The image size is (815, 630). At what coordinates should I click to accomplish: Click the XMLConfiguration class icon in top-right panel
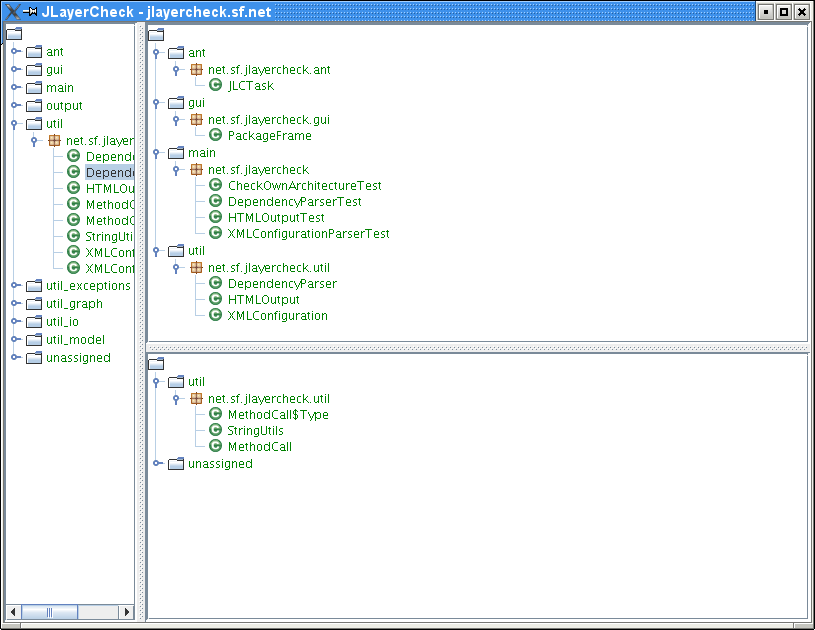click(216, 315)
